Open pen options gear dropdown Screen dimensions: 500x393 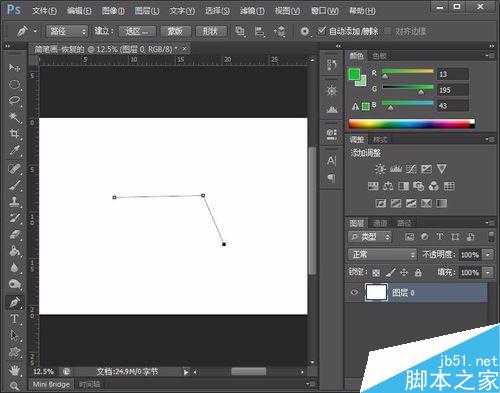tap(305, 32)
